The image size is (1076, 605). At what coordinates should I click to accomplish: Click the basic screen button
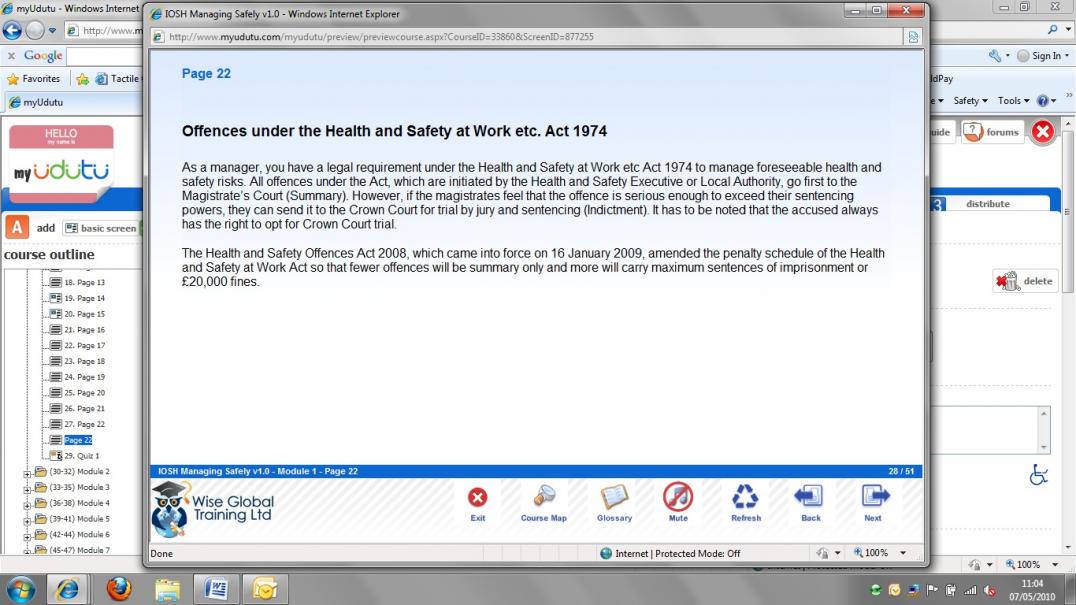pyautogui.click(x=101, y=228)
